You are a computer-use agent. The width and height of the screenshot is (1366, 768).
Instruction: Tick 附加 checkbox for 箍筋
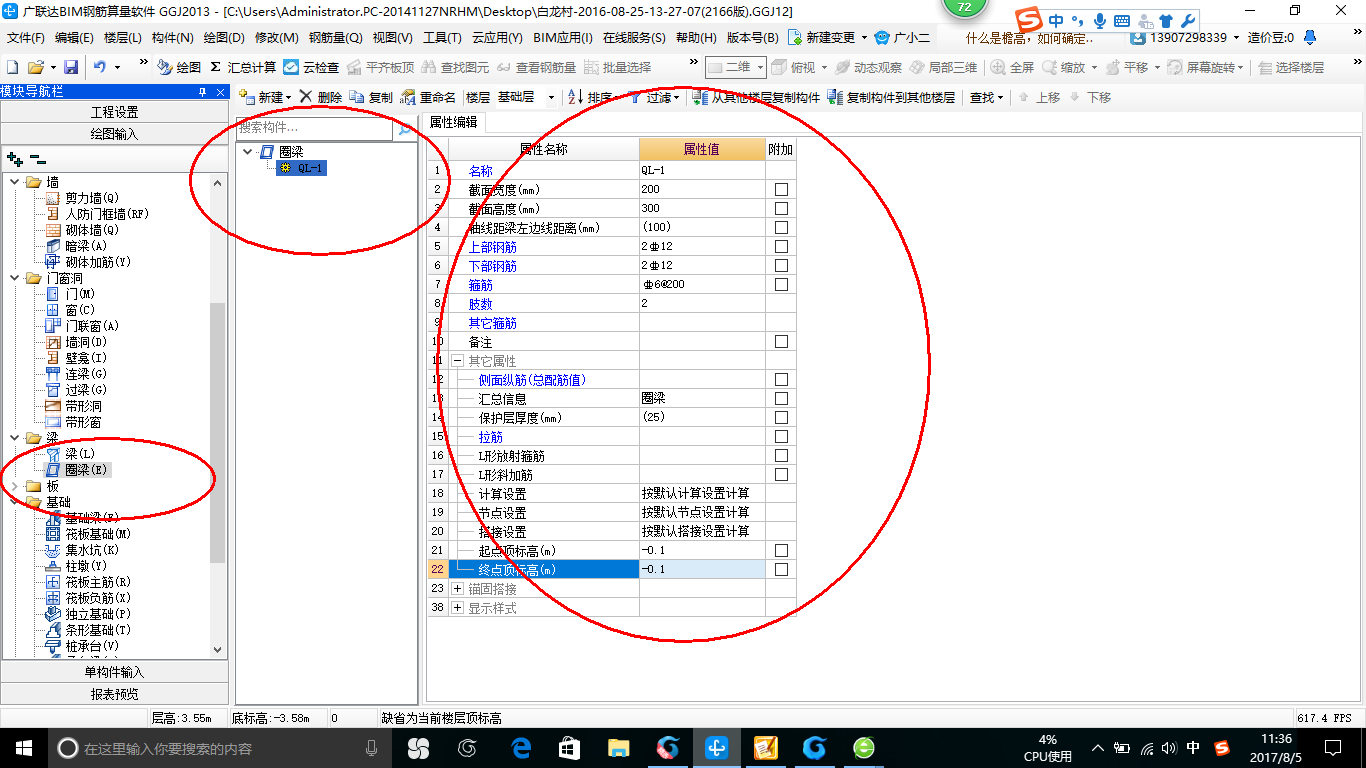(x=781, y=284)
